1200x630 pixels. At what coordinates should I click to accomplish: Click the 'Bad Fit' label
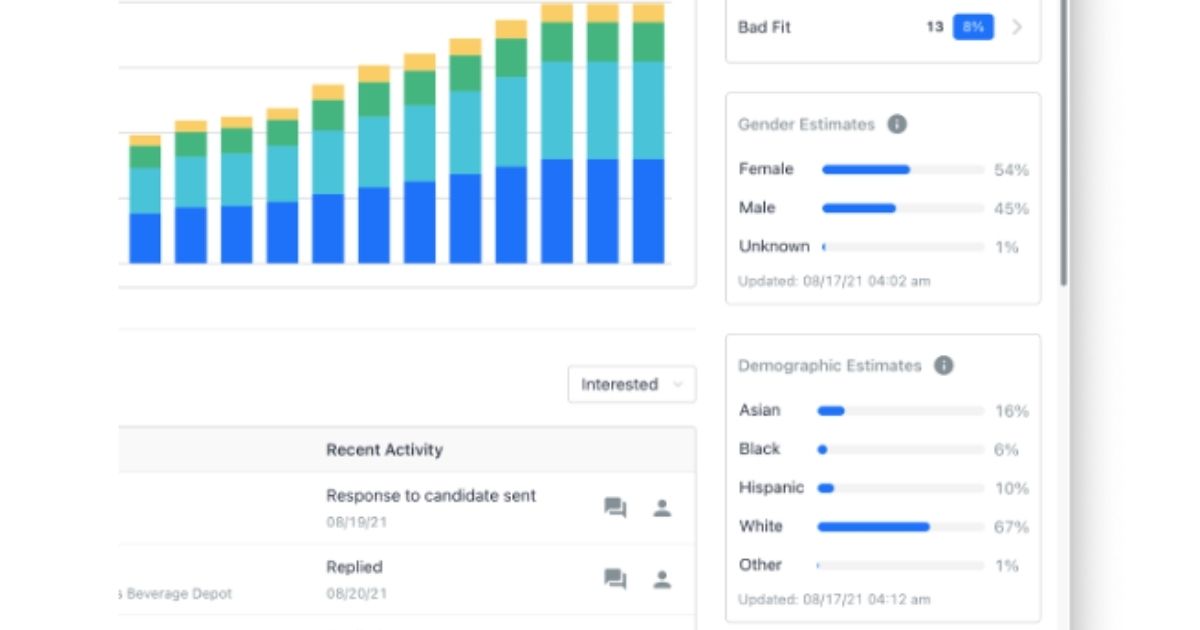point(764,28)
